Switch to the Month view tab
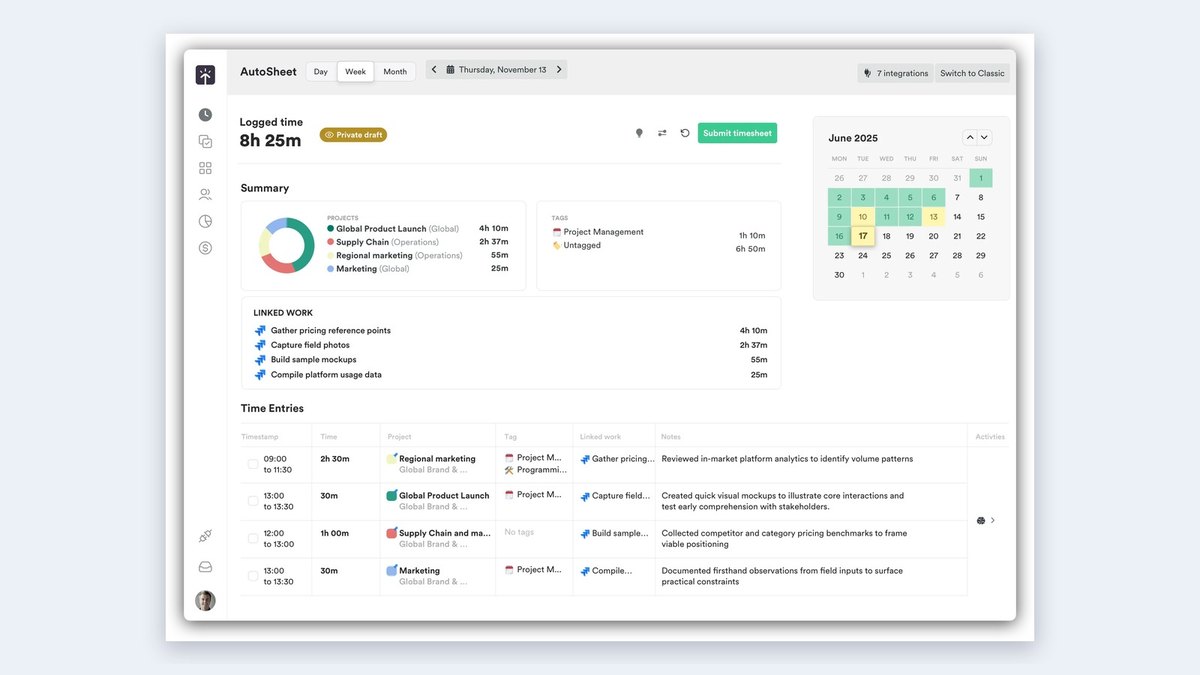1200x675 pixels. coord(395,72)
